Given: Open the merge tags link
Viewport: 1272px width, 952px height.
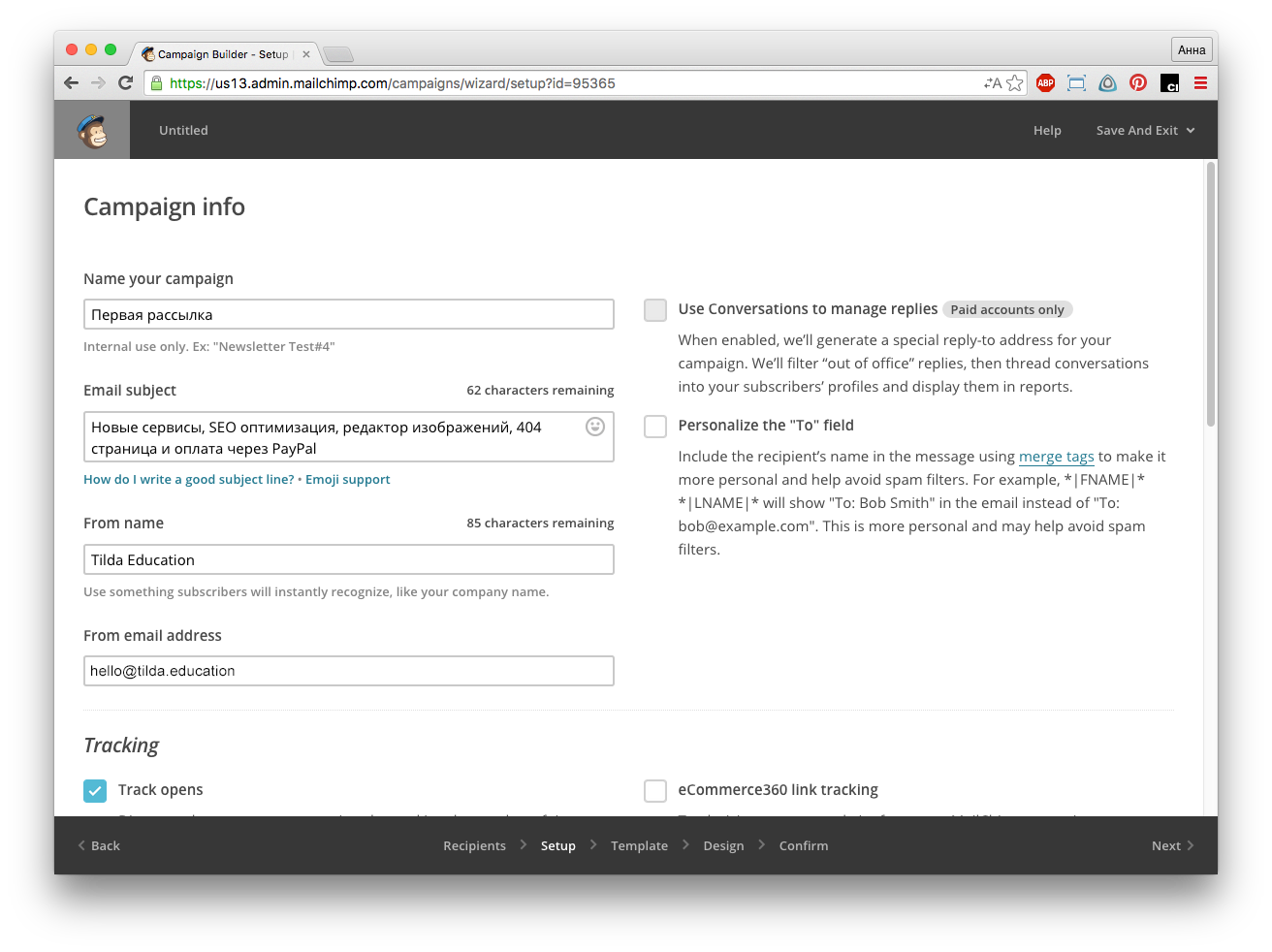Looking at the screenshot, I should coord(1056,457).
